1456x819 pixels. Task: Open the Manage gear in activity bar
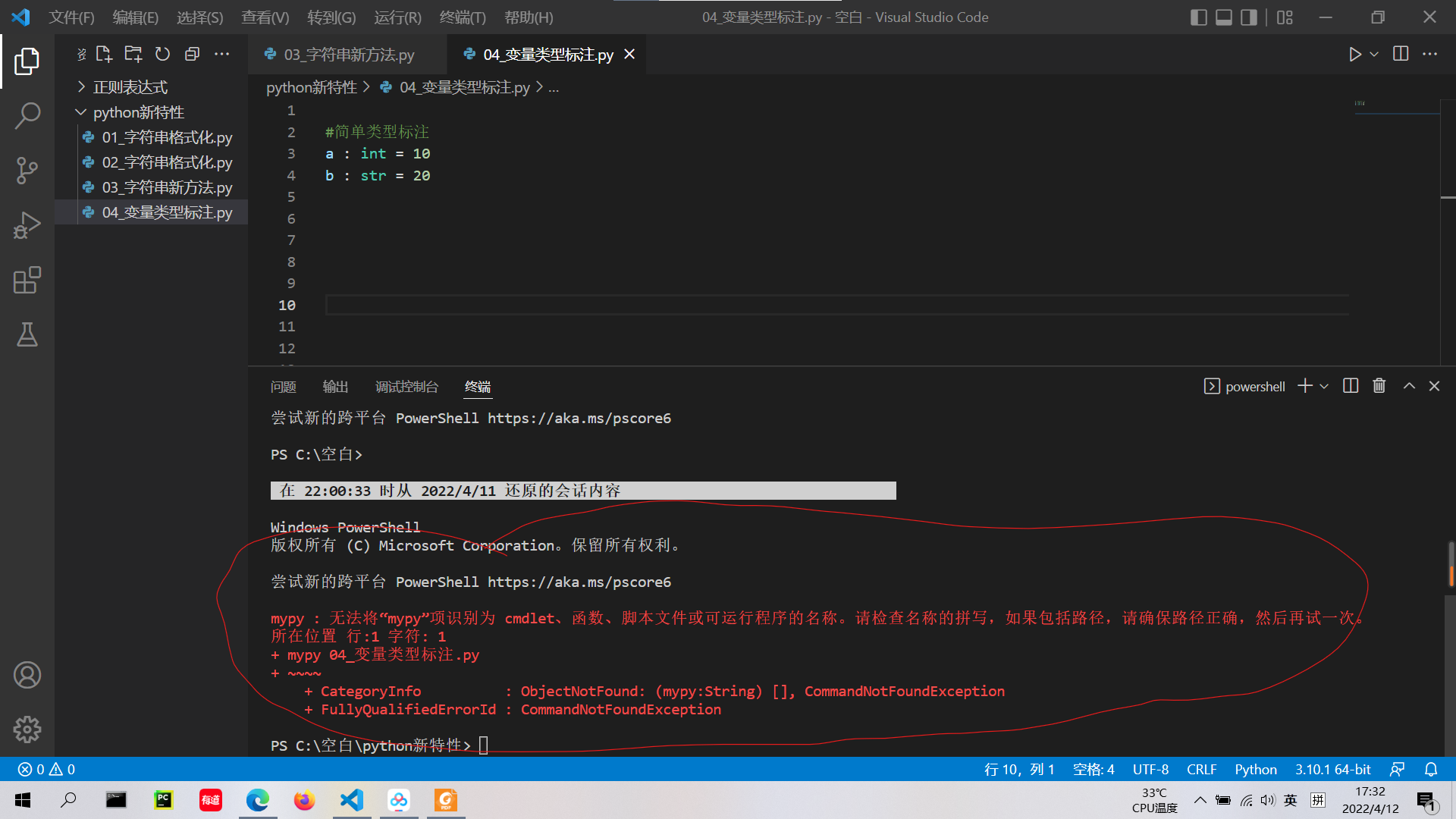[27, 730]
